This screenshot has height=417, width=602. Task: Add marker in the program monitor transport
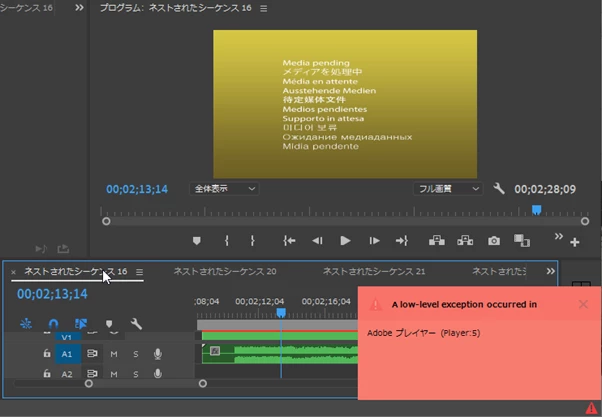click(x=197, y=241)
